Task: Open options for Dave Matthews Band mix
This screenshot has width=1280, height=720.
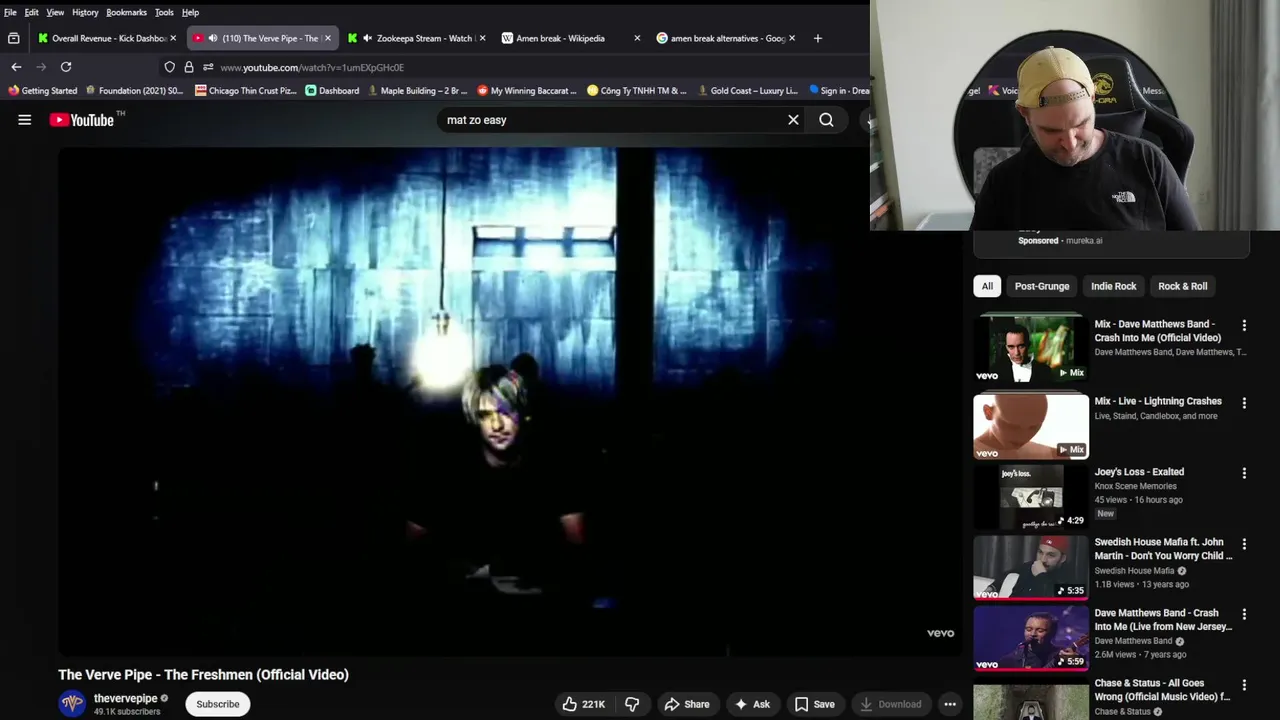Action: (x=1244, y=326)
